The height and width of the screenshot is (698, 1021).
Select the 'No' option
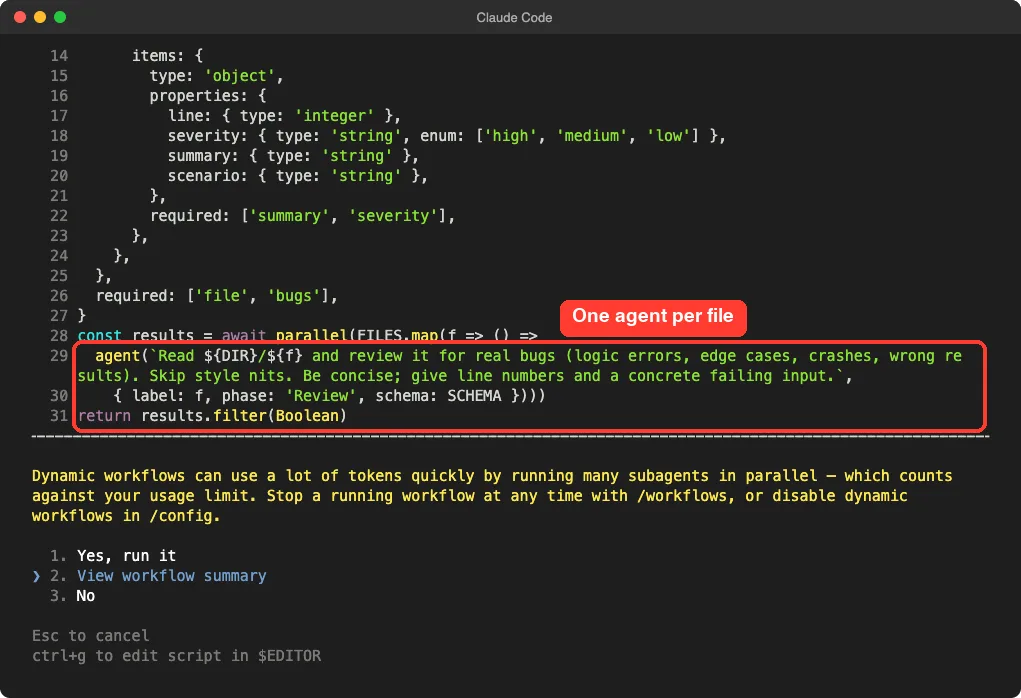[x=85, y=596]
